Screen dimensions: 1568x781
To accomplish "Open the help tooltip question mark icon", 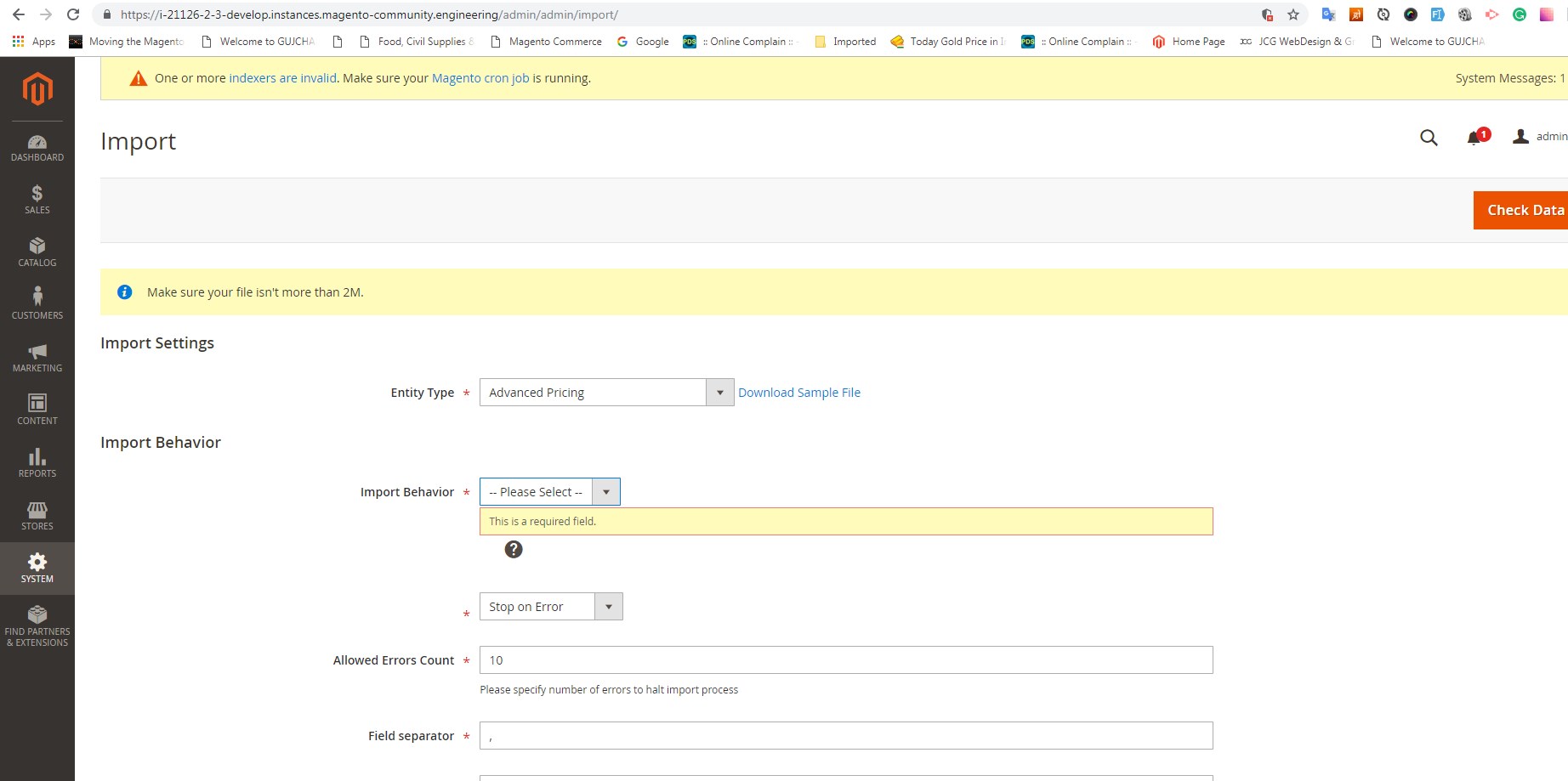I will (514, 549).
